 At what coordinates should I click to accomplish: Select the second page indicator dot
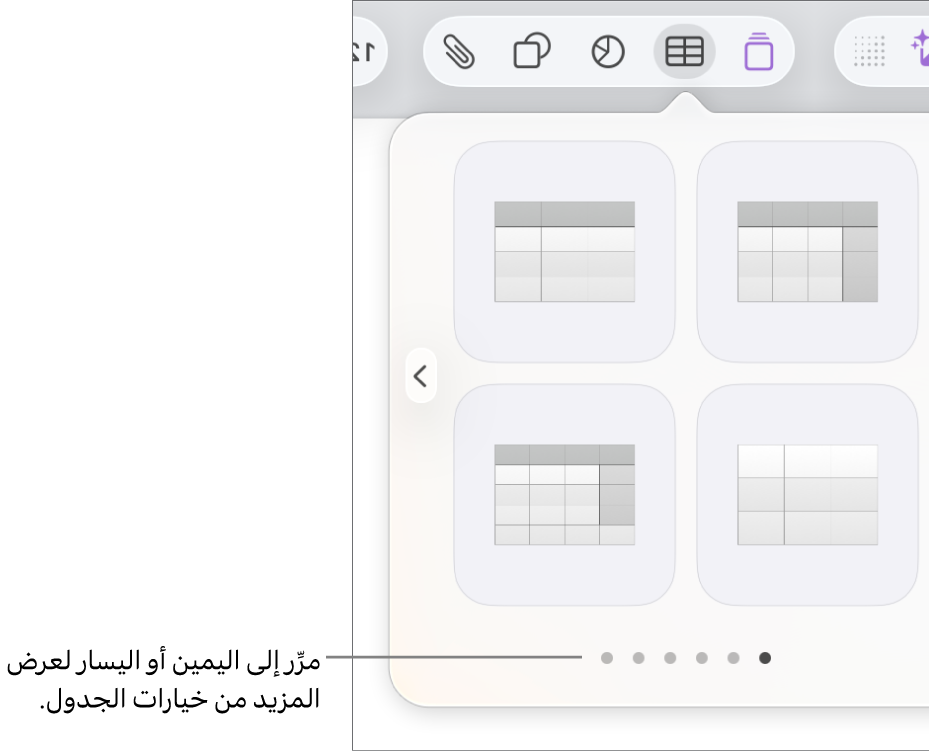pyautogui.click(x=639, y=658)
